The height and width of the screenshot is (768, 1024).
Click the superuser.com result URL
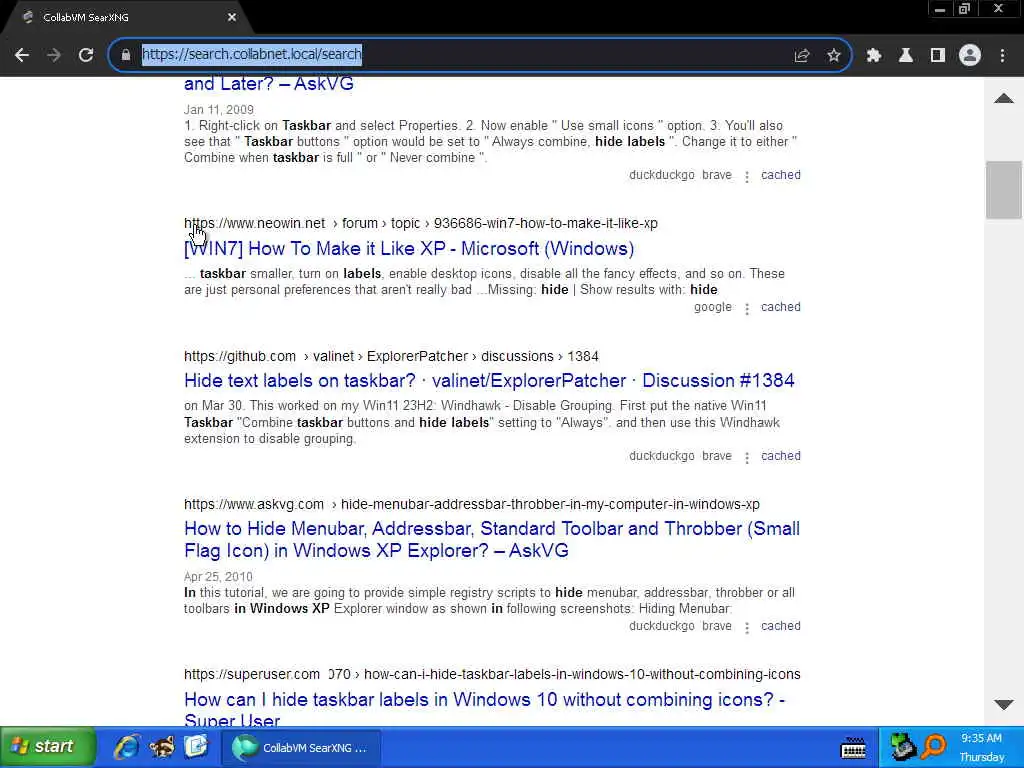(492, 674)
